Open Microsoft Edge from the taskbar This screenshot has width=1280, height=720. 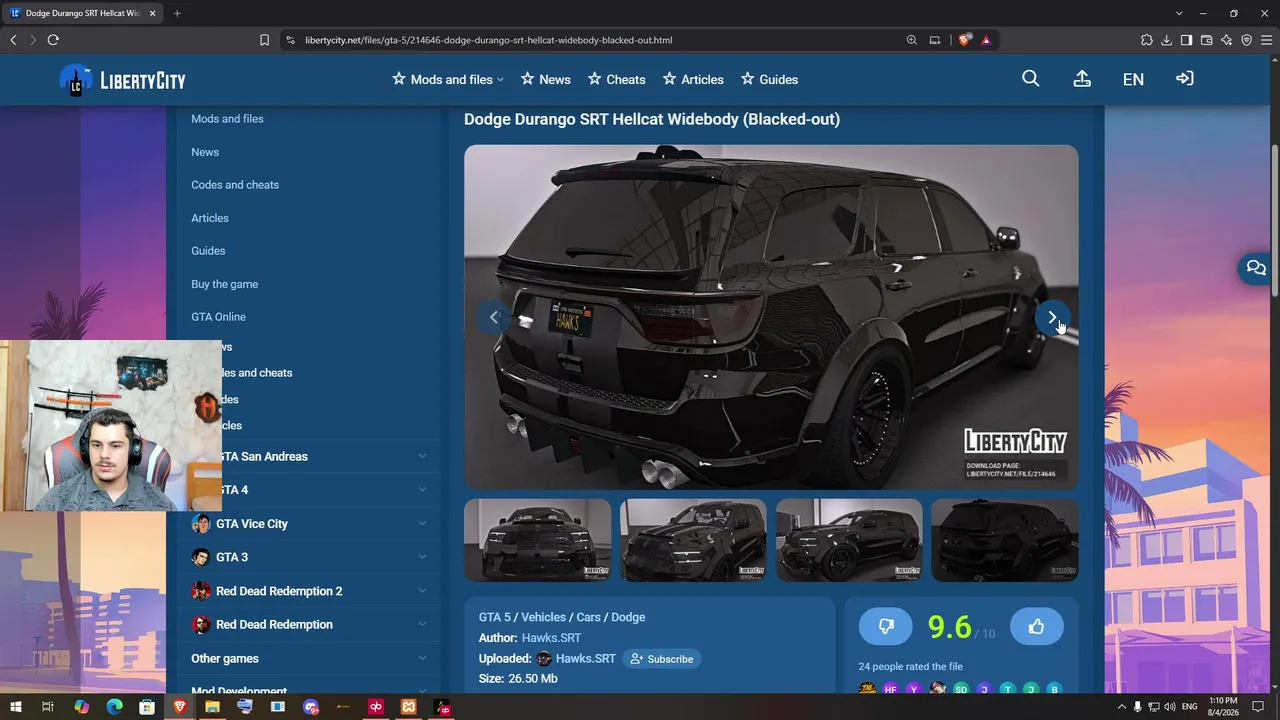114,707
